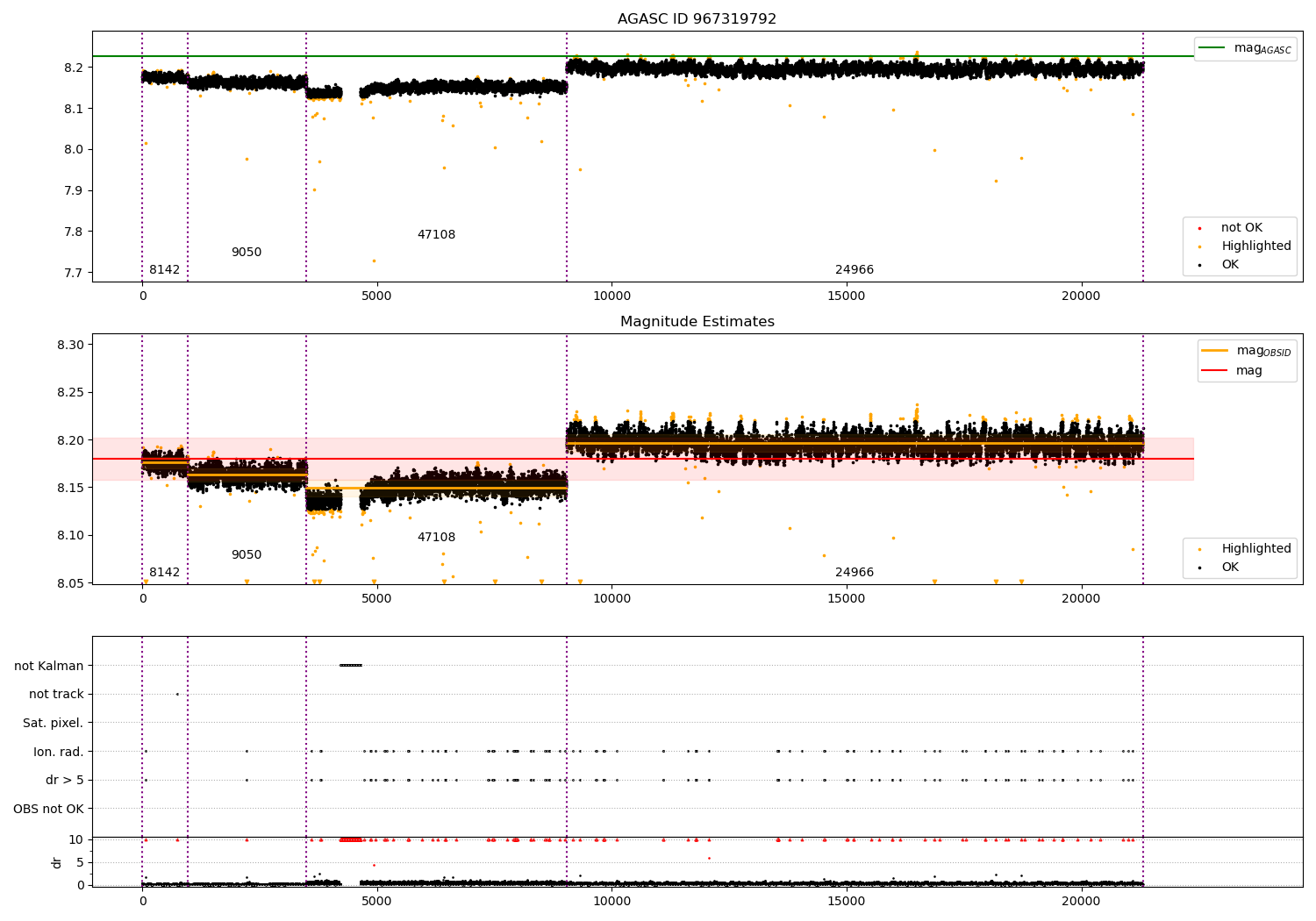Click the 'Sat. pixel.' axis label

(53, 724)
